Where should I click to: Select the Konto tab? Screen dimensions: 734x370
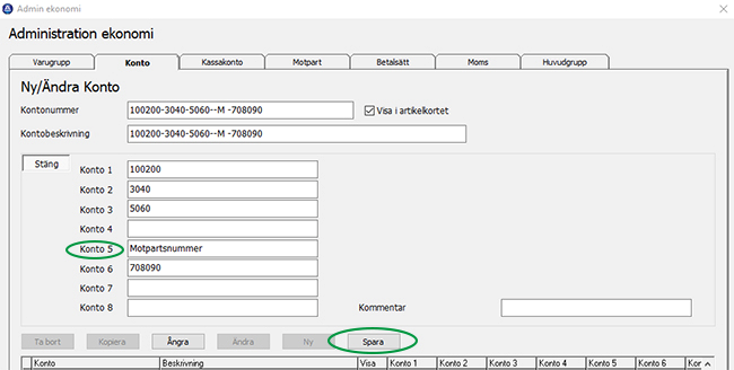tap(137, 62)
